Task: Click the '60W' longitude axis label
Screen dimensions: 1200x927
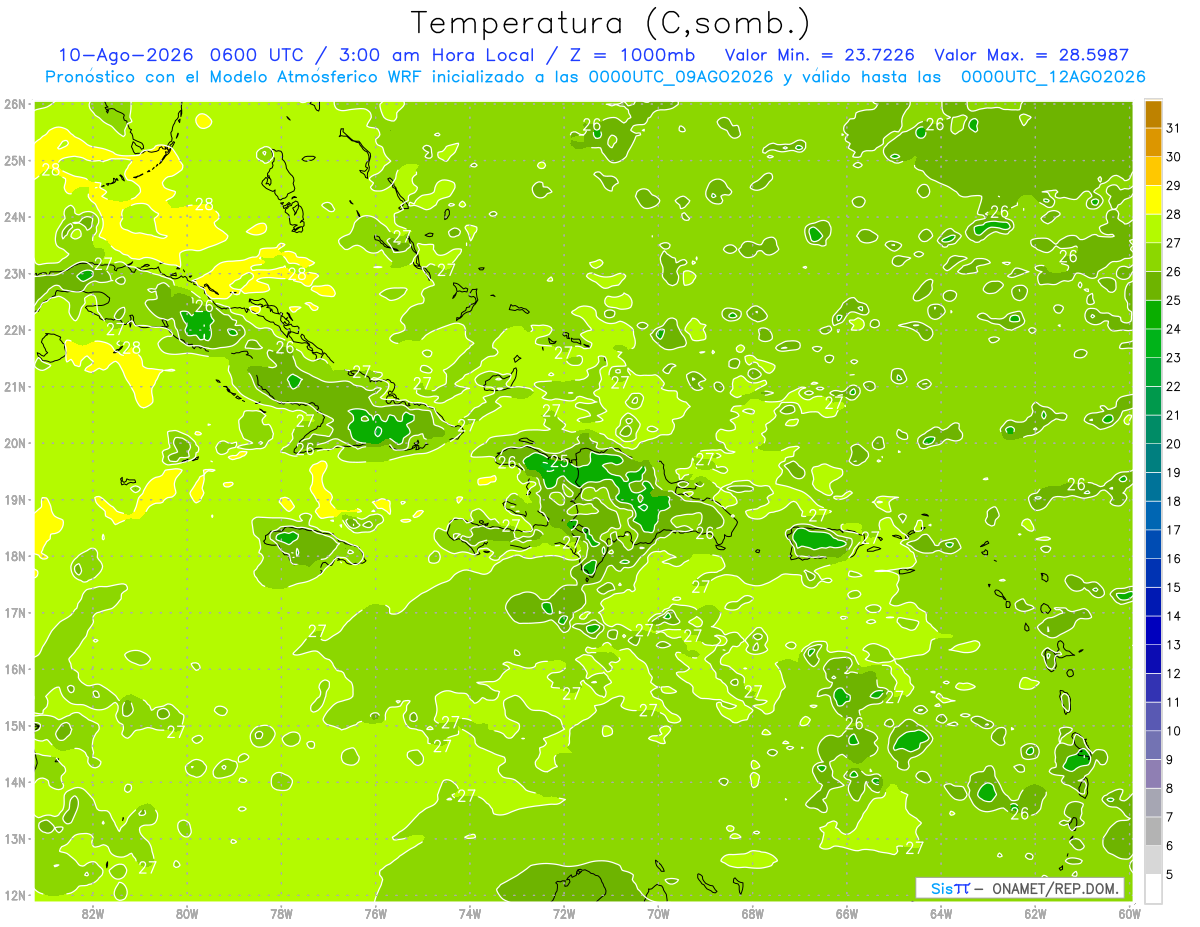Action: pyautogui.click(x=1130, y=914)
